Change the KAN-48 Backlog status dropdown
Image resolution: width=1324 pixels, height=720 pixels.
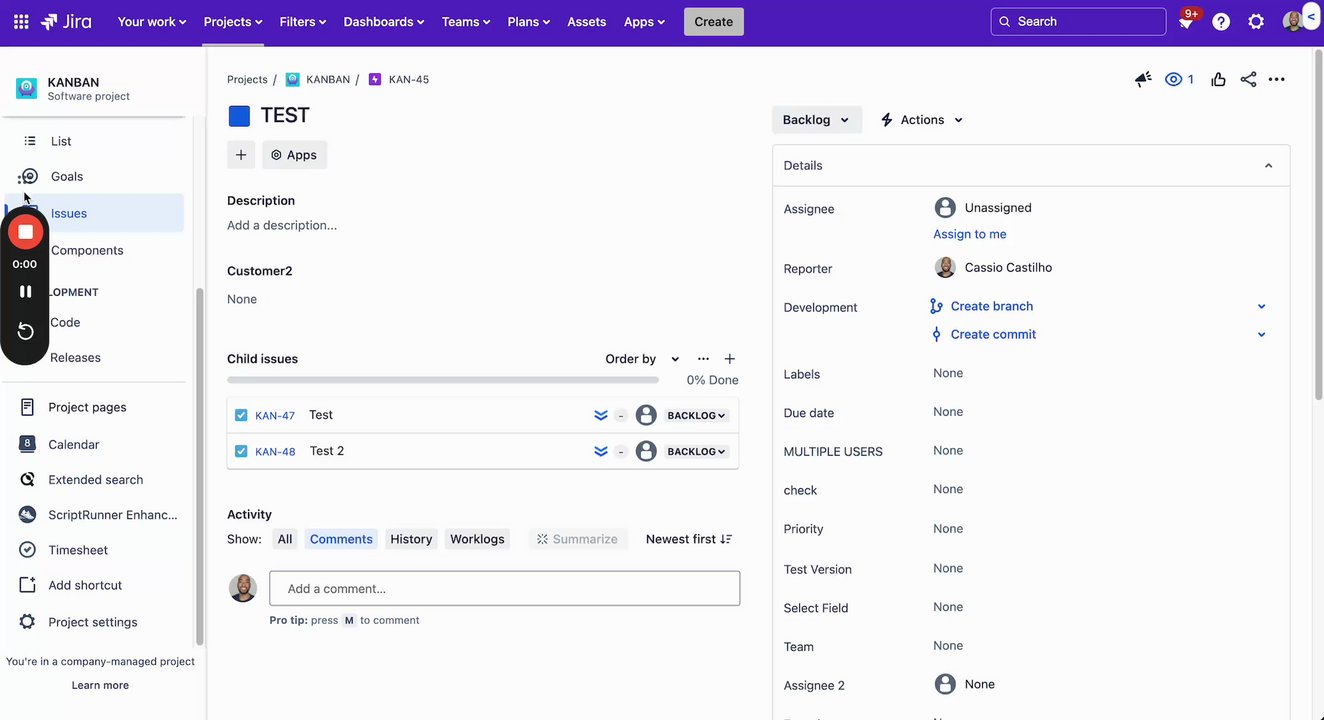tap(696, 451)
